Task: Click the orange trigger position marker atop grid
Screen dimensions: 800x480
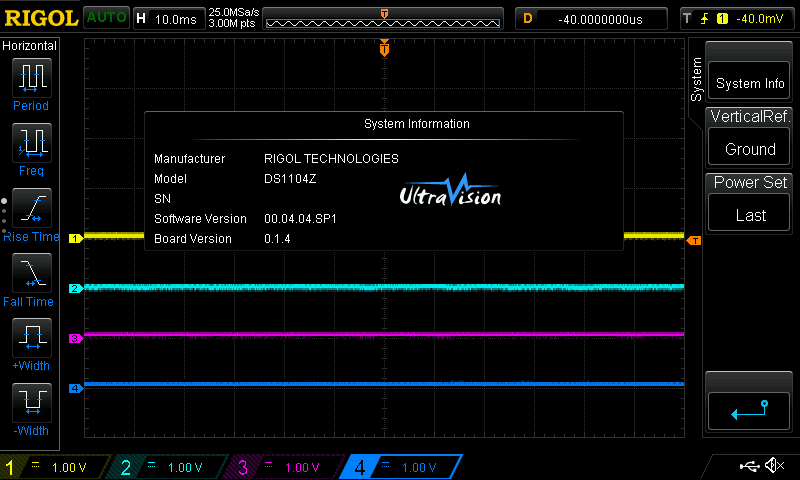Action: tap(384, 48)
